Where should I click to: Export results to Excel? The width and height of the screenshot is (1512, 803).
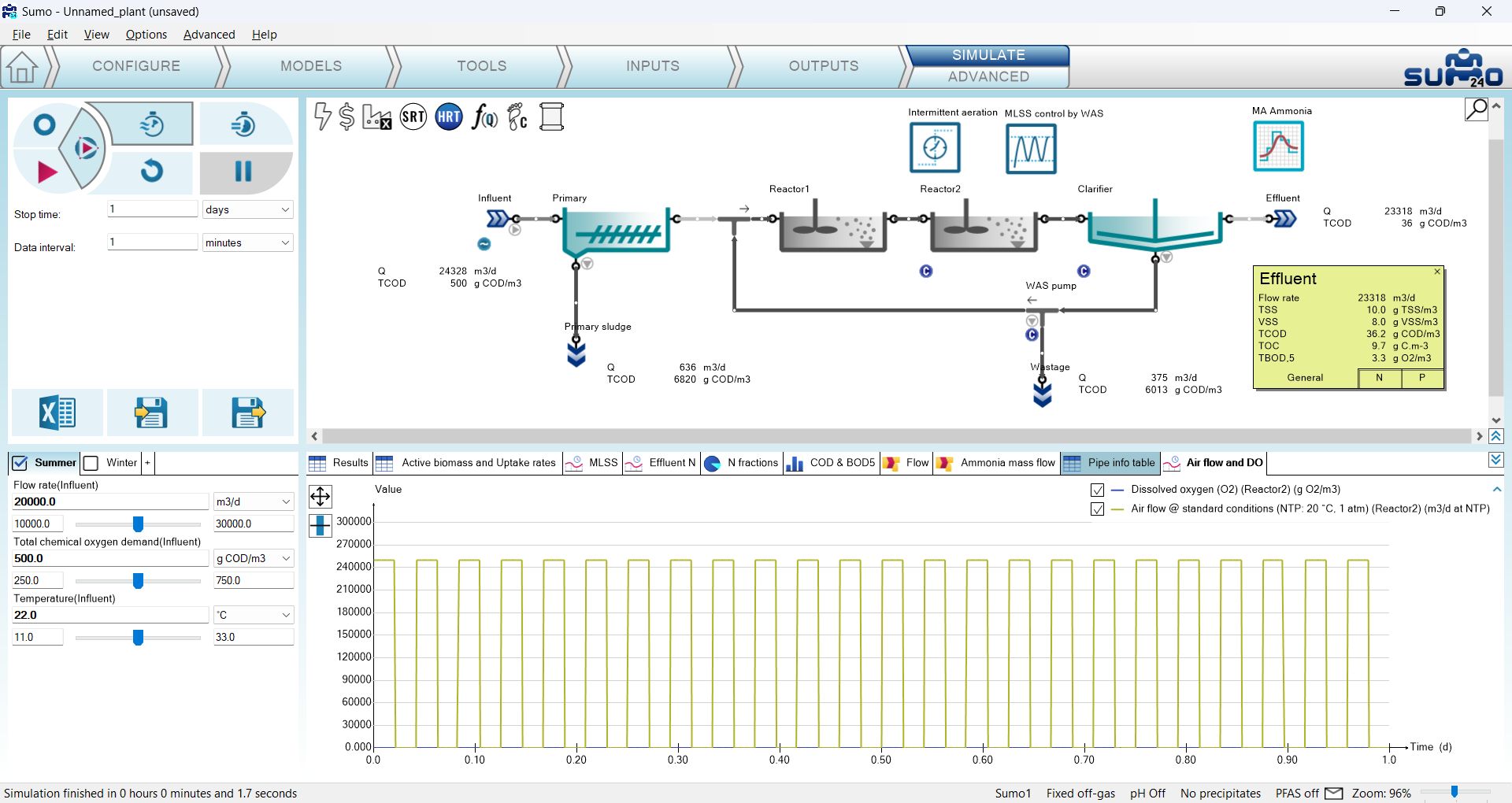(x=57, y=412)
